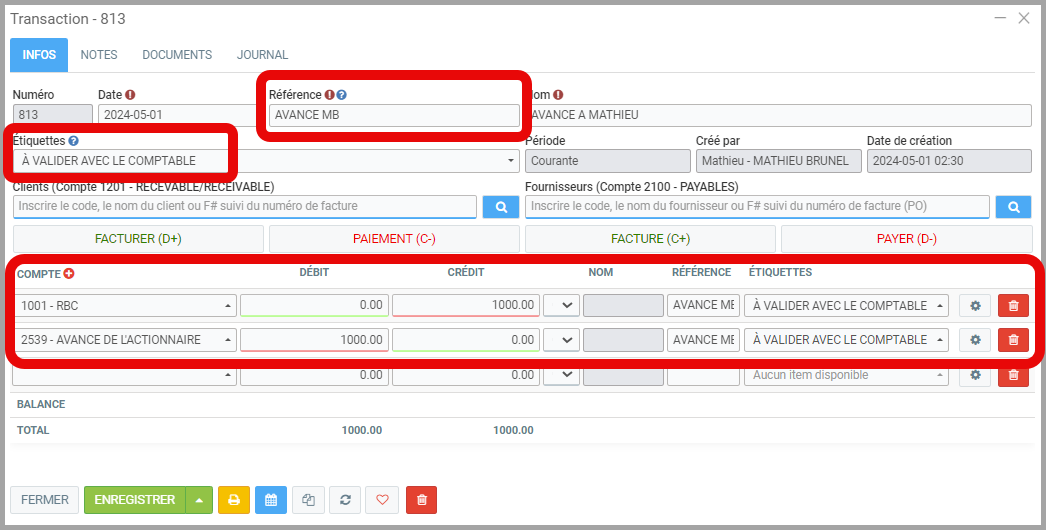Switch to the JOURNAL tab
This screenshot has width=1046, height=530.
(x=262, y=55)
